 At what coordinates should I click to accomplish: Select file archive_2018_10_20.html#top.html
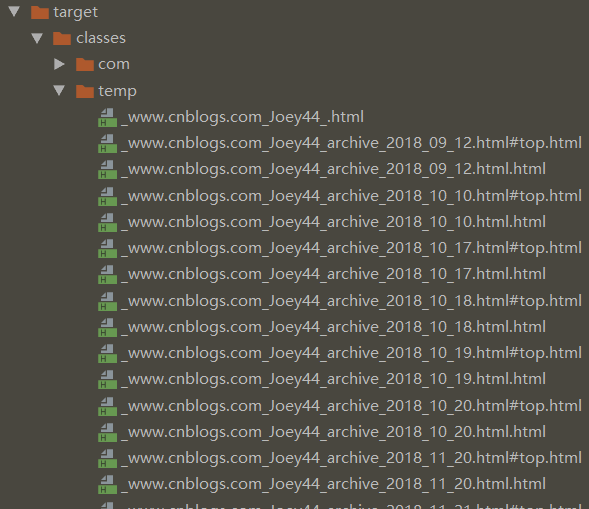(351, 406)
